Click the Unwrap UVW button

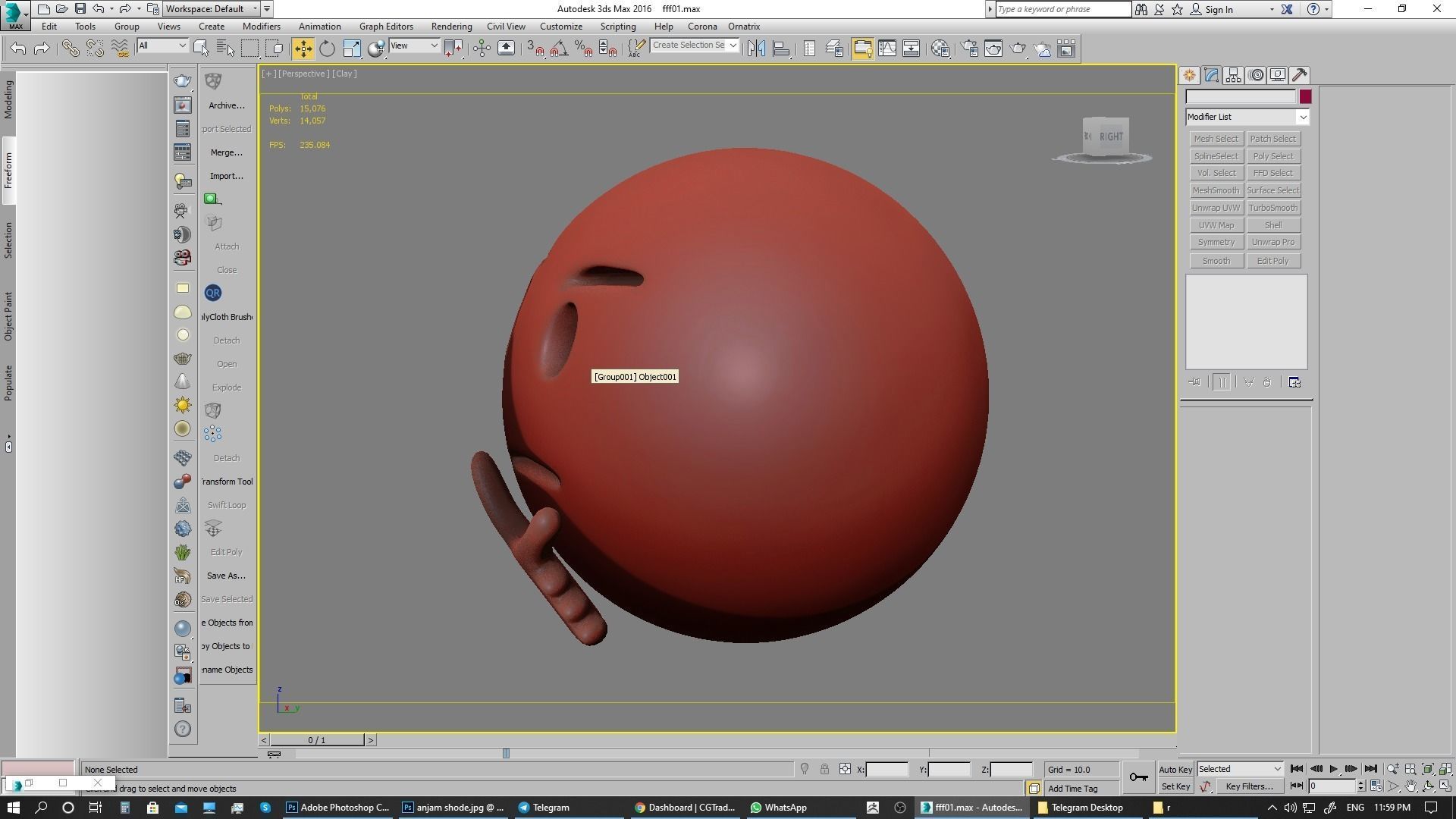(1216, 208)
